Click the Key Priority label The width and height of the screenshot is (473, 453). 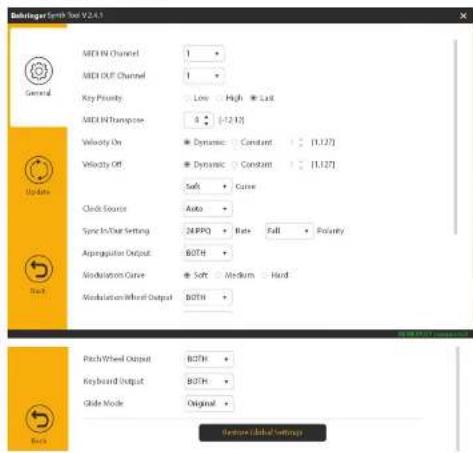102,98
